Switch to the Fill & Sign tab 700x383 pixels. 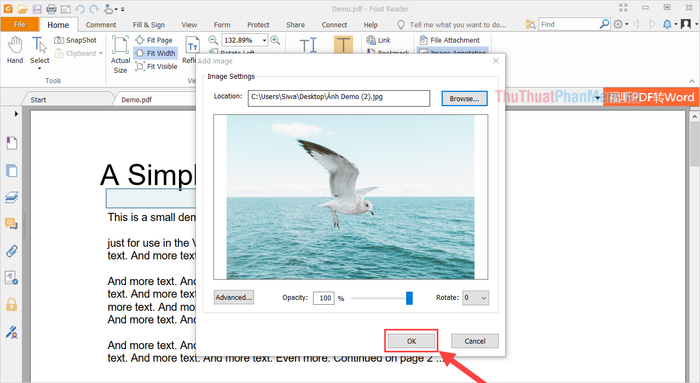click(149, 25)
